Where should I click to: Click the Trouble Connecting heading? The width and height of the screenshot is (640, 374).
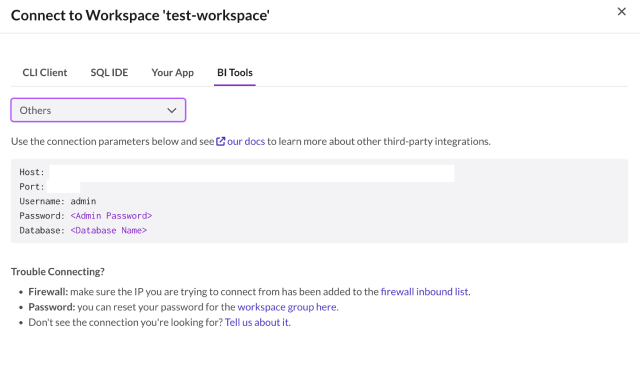coord(58,272)
